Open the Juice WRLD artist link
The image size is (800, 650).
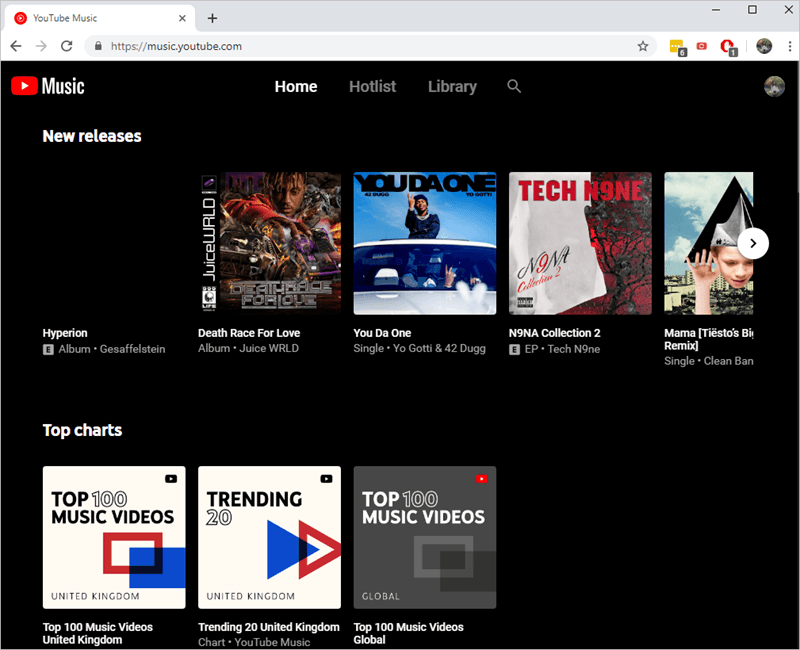point(269,348)
